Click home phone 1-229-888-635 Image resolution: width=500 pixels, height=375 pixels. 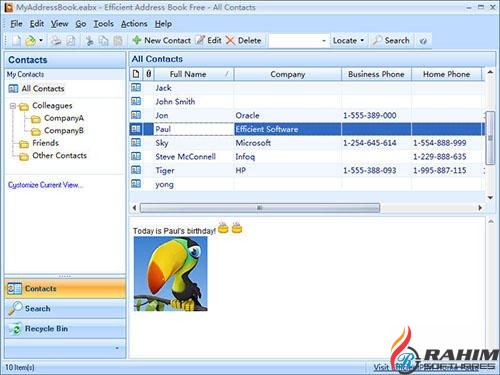tap(440, 157)
